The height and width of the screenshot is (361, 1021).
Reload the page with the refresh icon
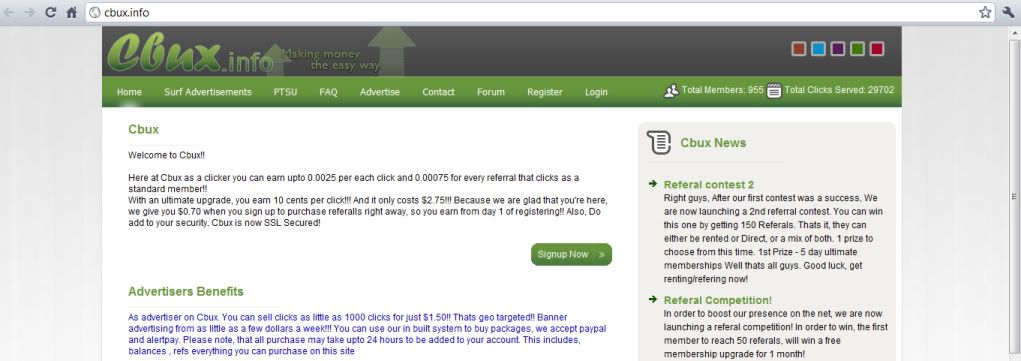tap(51, 12)
